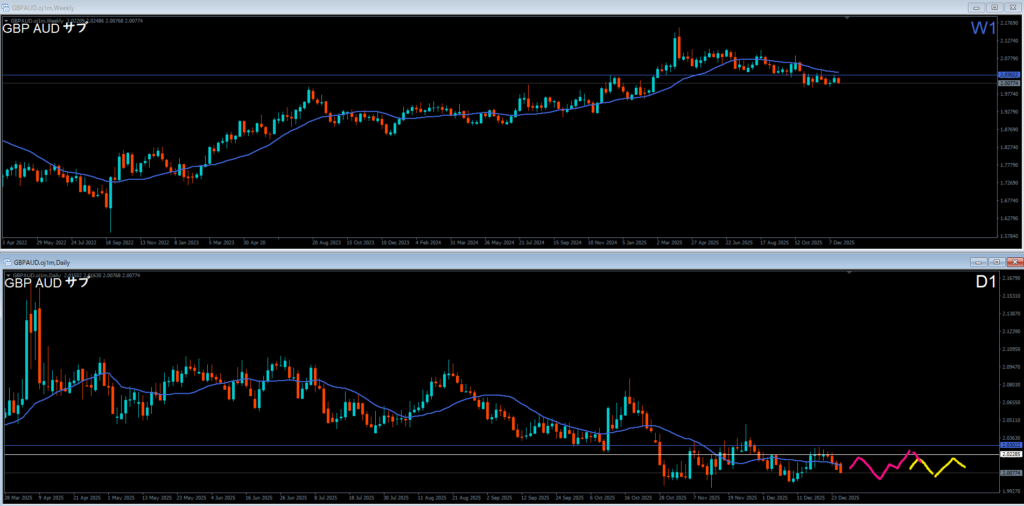The image size is (1024, 506).
Task: Maximize the GBPAUD Daily chart window
Action: 995,262
